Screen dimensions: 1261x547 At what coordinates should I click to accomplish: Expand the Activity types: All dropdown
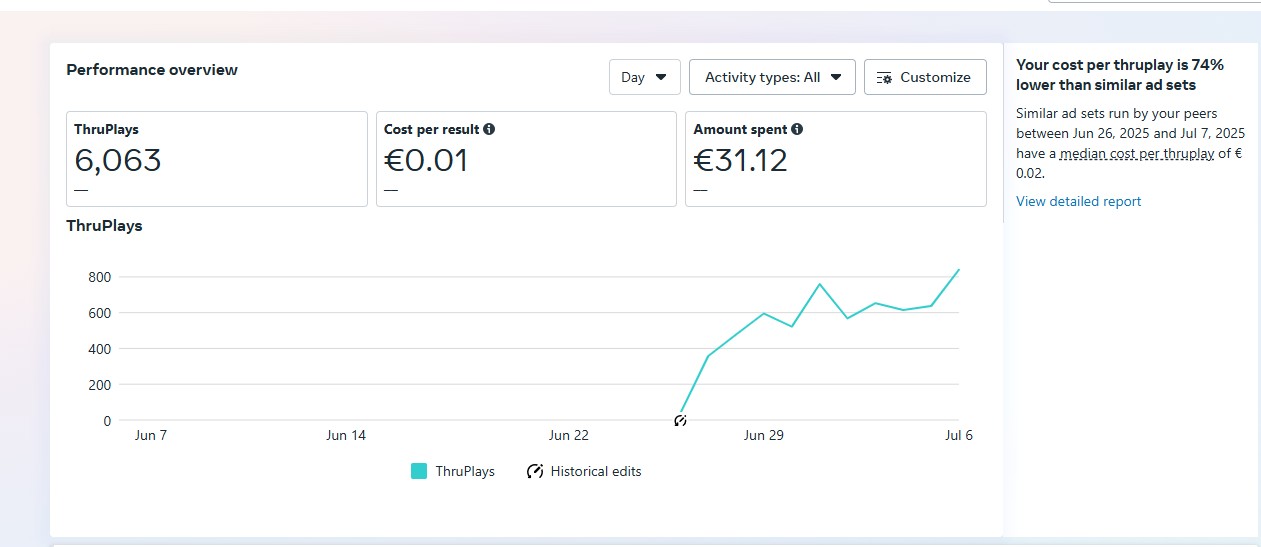point(772,77)
